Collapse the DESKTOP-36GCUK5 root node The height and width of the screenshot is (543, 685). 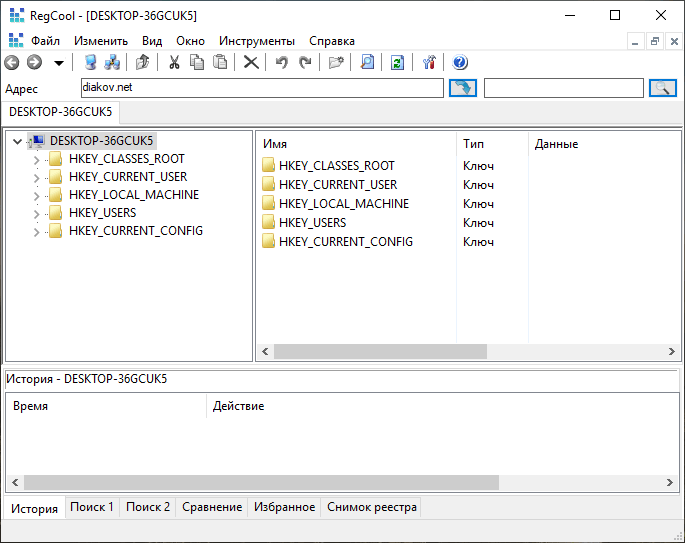18,141
